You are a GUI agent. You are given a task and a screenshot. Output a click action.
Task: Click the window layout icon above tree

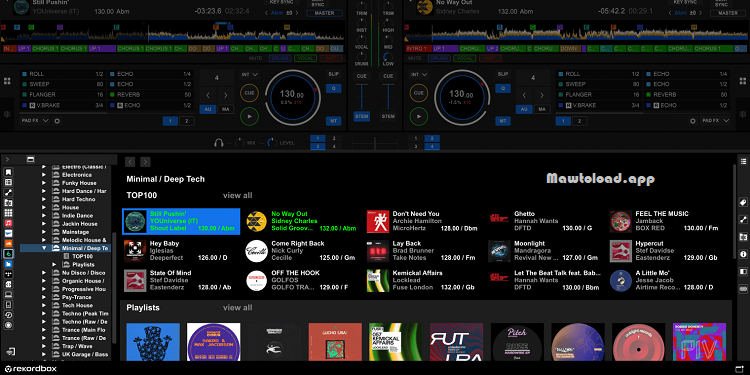click(x=31, y=159)
